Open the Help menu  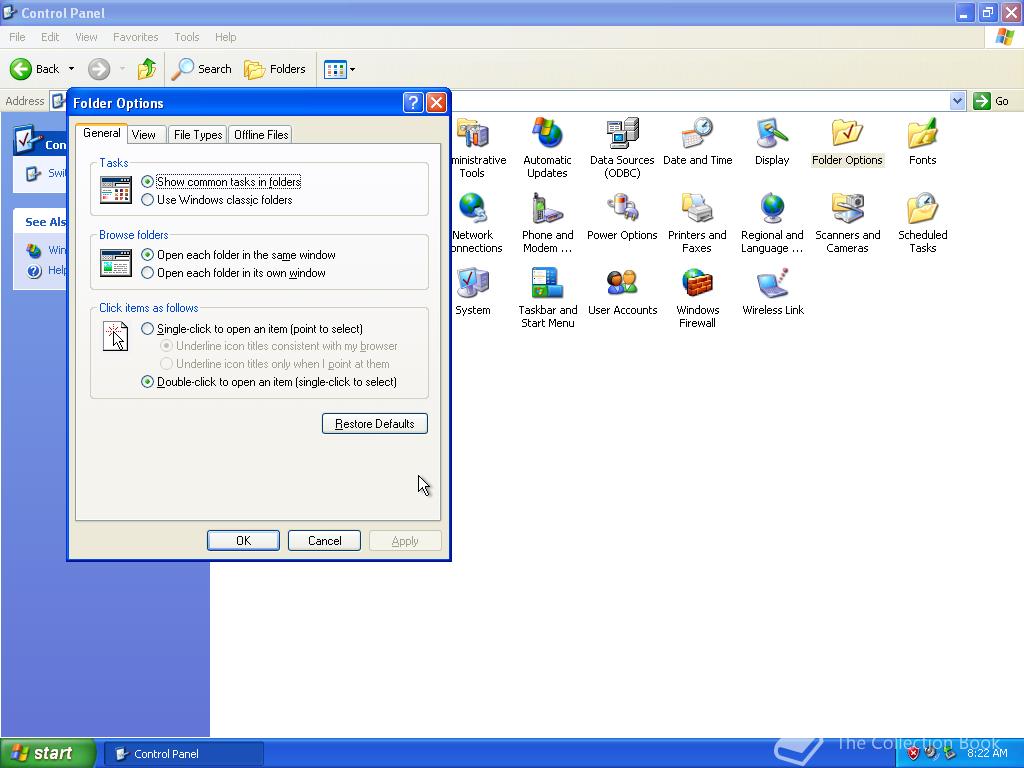click(x=225, y=37)
